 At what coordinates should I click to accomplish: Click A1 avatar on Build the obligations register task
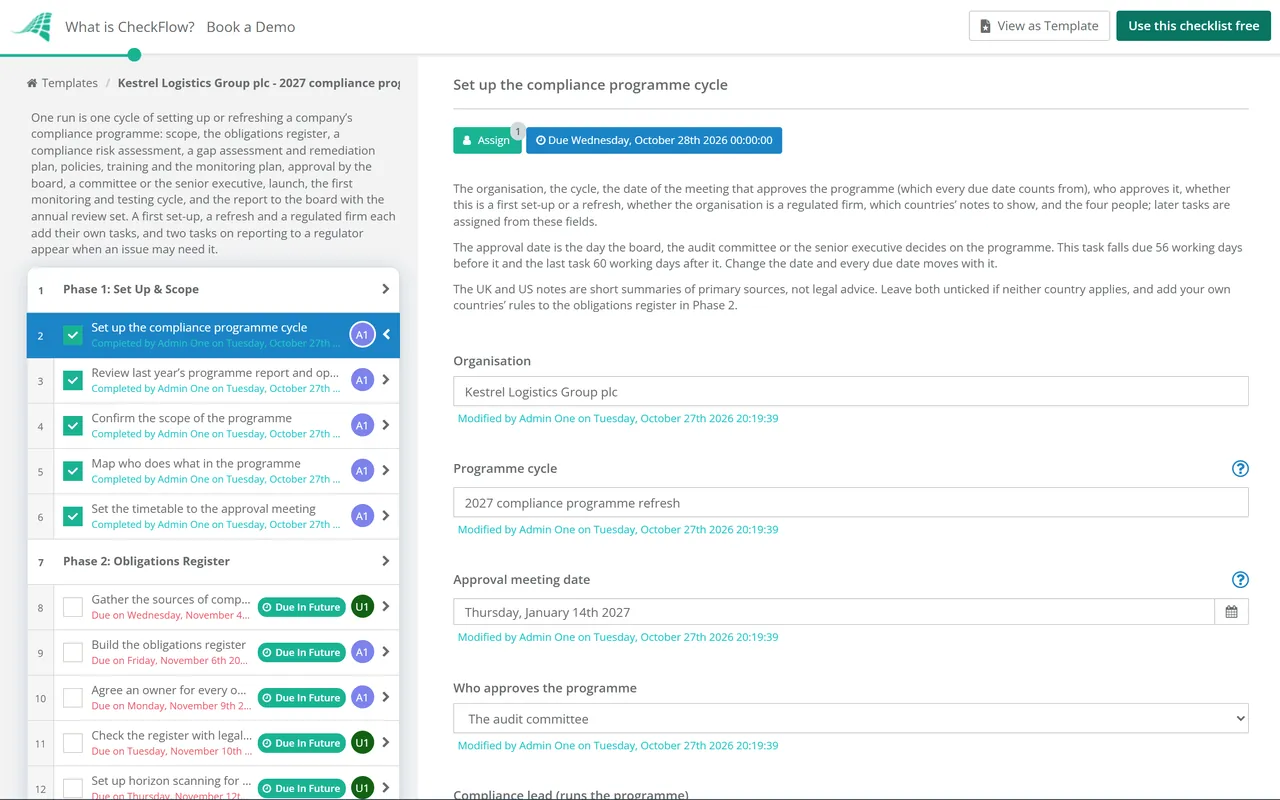point(362,652)
